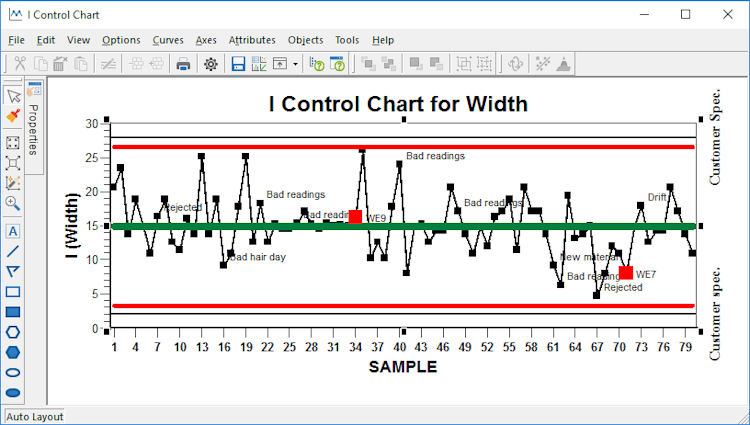
Task: Open the Tools menu
Action: click(x=347, y=40)
